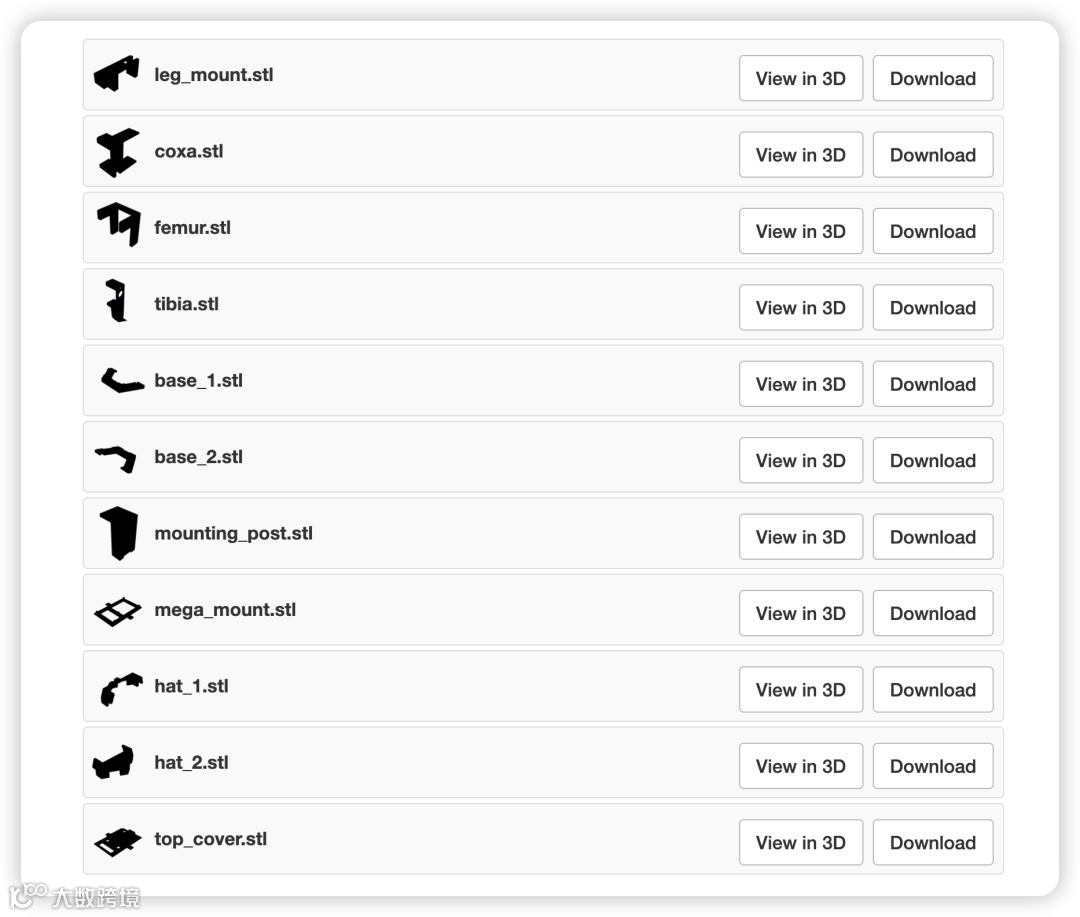
Task: Select the hat_2.stl file name
Action: [191, 762]
